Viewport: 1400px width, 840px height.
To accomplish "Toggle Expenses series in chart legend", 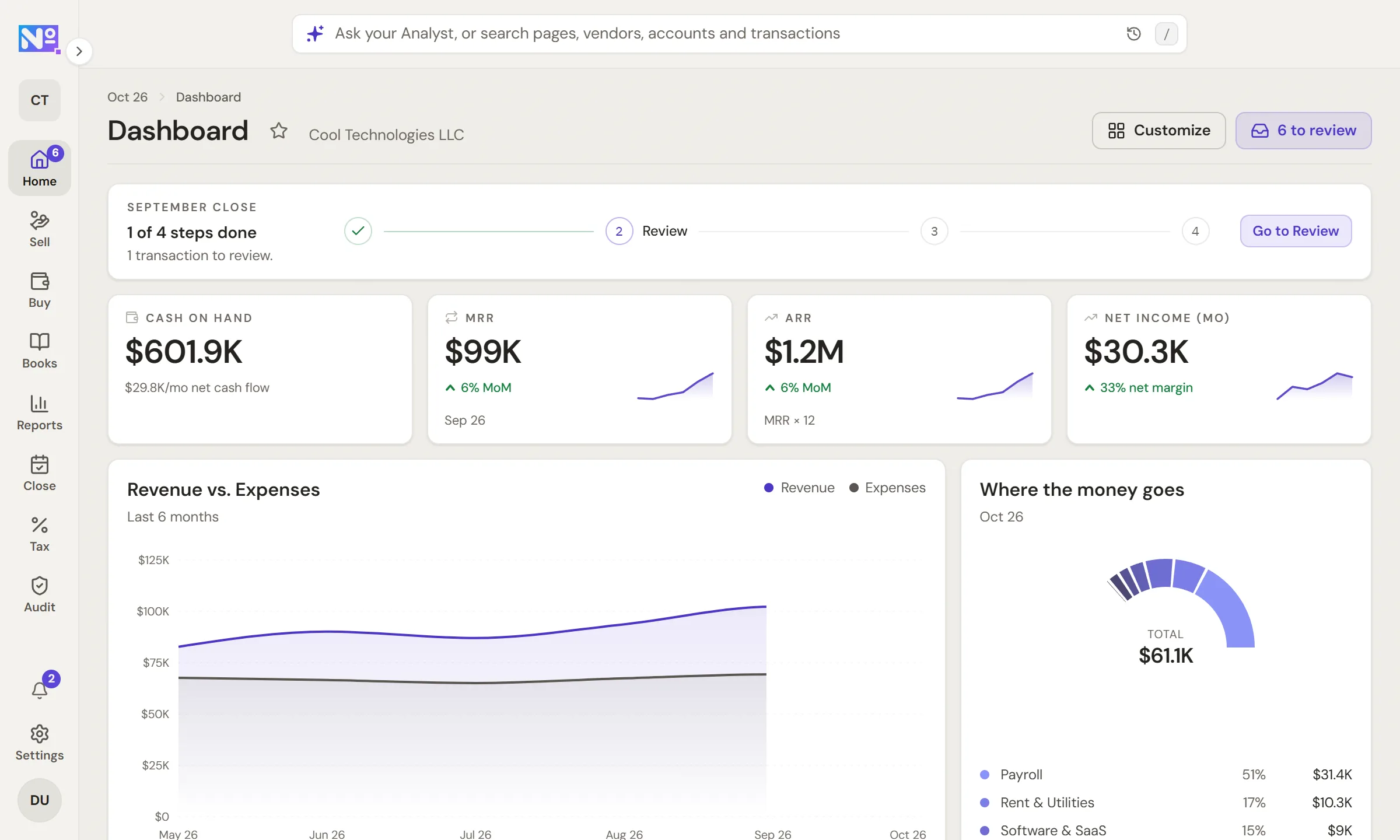I will (x=887, y=488).
